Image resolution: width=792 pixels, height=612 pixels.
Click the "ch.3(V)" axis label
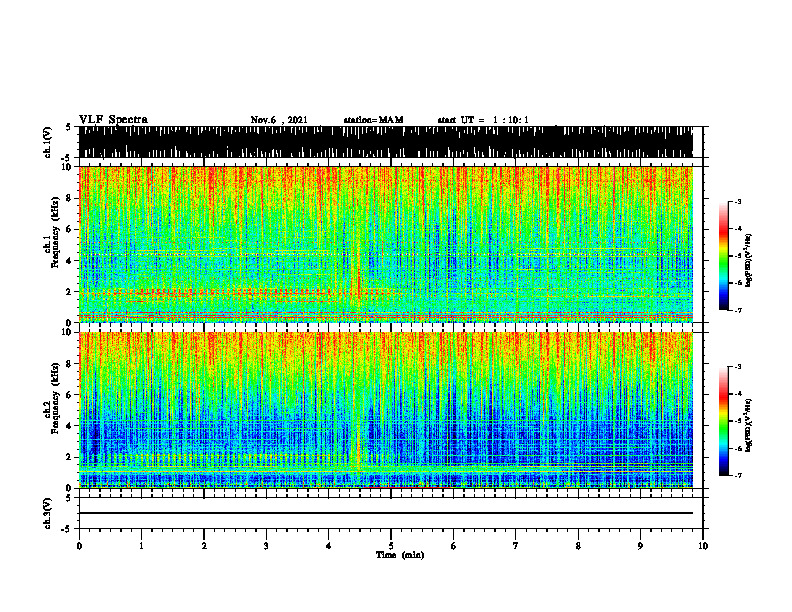click(49, 513)
